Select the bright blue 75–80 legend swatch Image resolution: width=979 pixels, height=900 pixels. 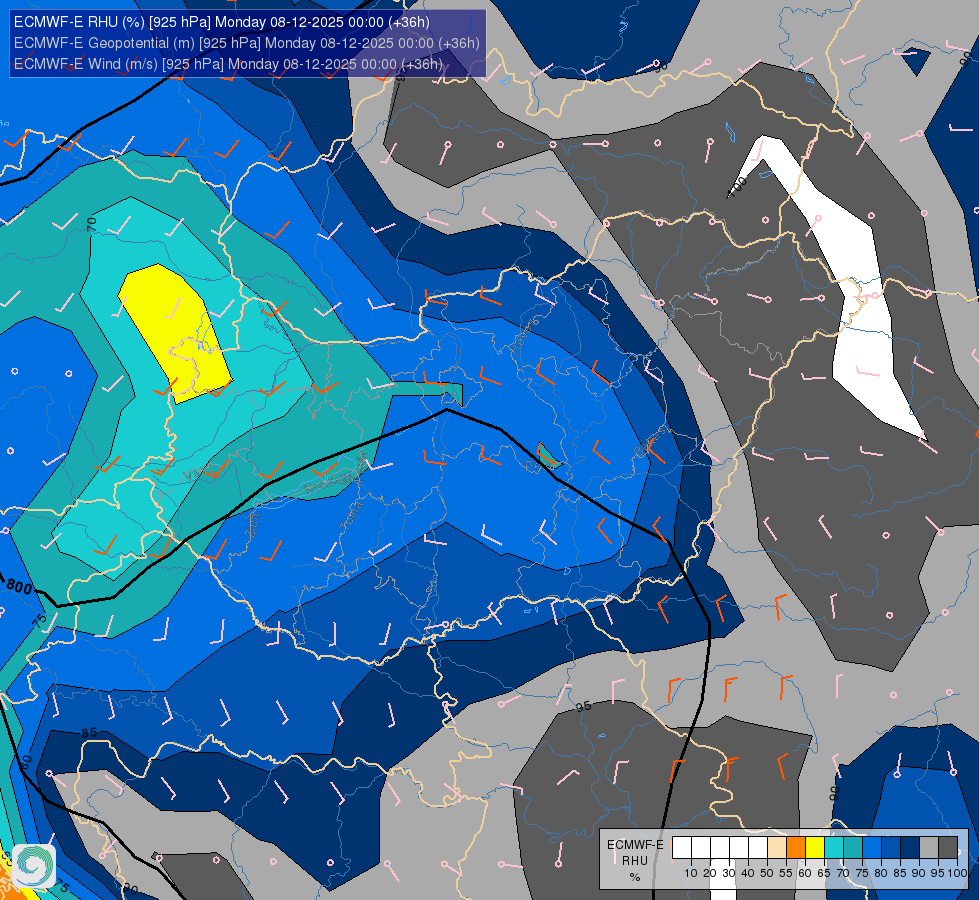[872, 848]
